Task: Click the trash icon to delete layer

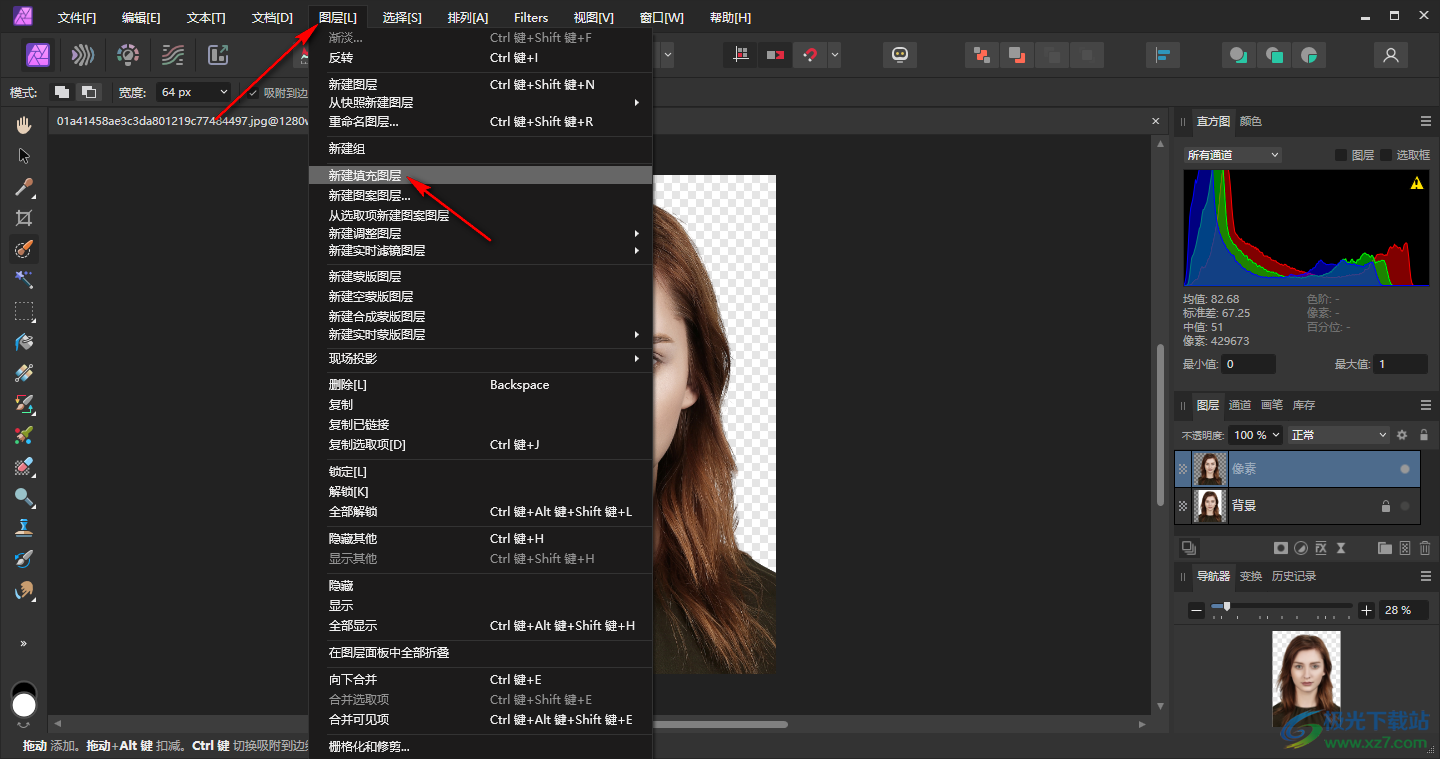Action: [x=1425, y=548]
